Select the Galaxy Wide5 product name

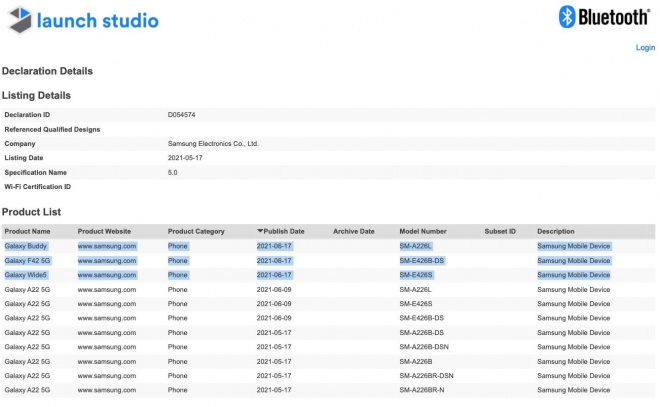(26, 275)
